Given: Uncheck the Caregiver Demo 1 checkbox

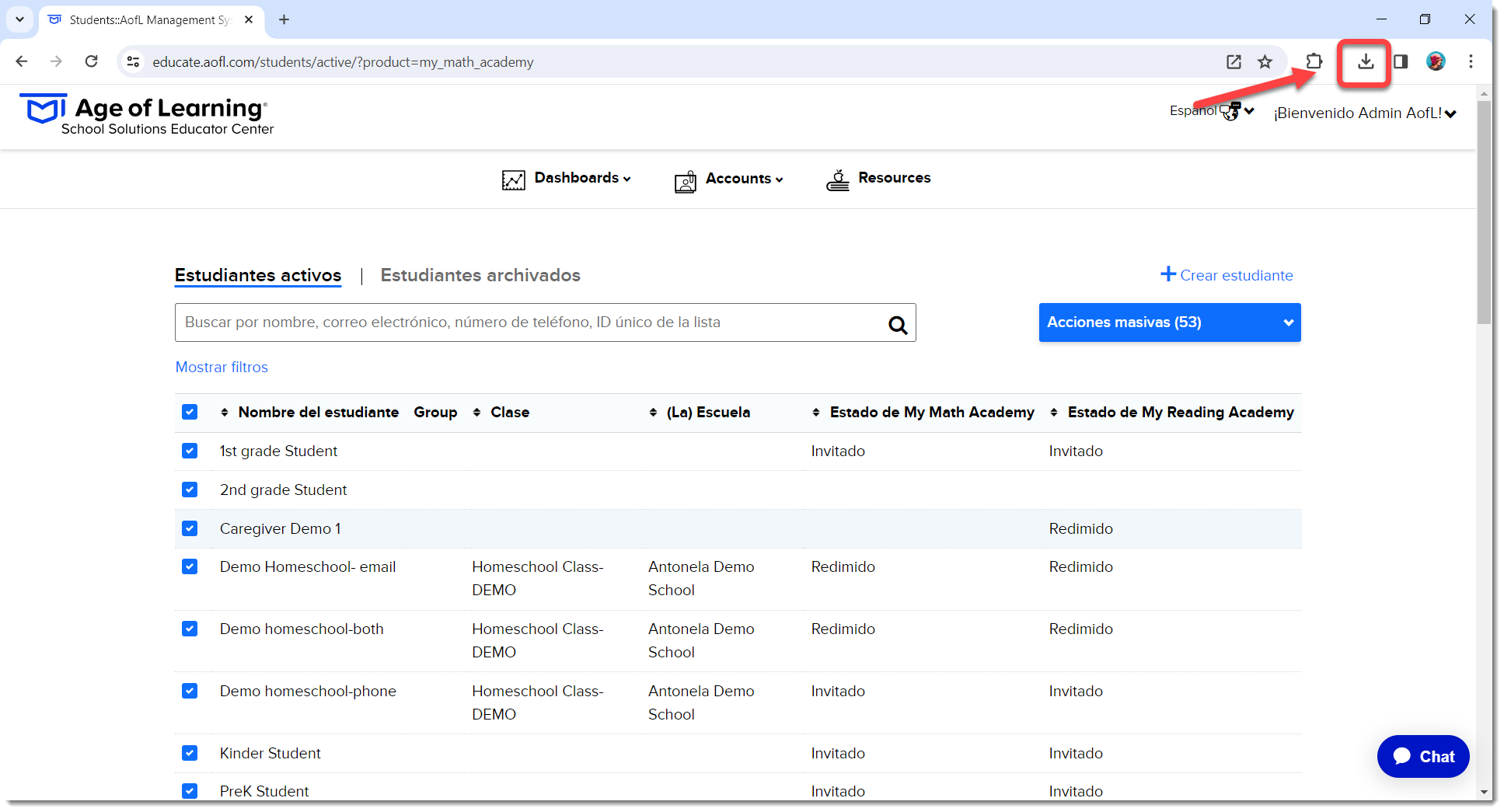Looking at the screenshot, I should click(x=190, y=528).
